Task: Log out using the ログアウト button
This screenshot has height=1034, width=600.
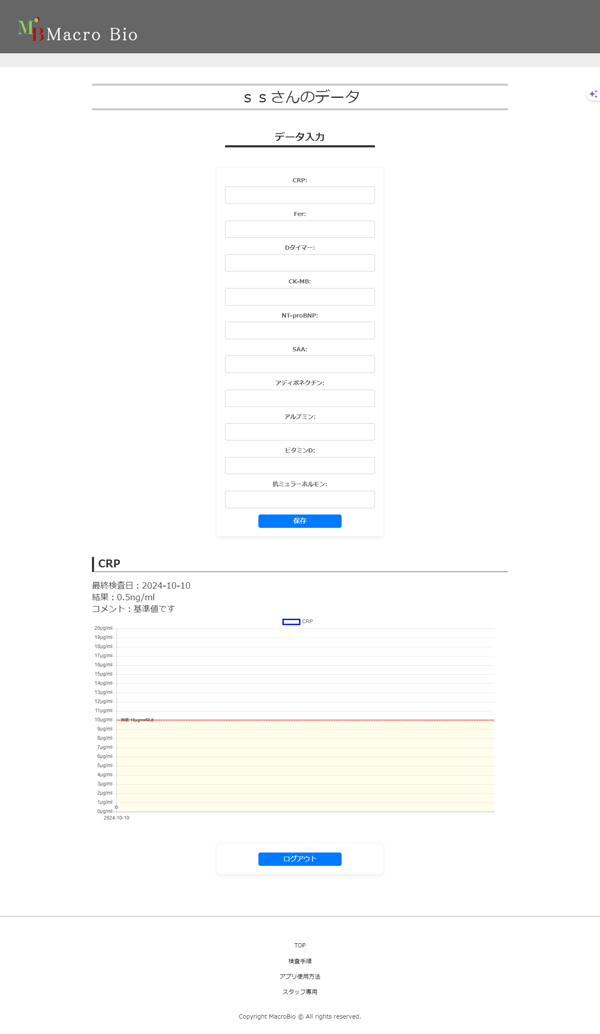Action: point(300,859)
